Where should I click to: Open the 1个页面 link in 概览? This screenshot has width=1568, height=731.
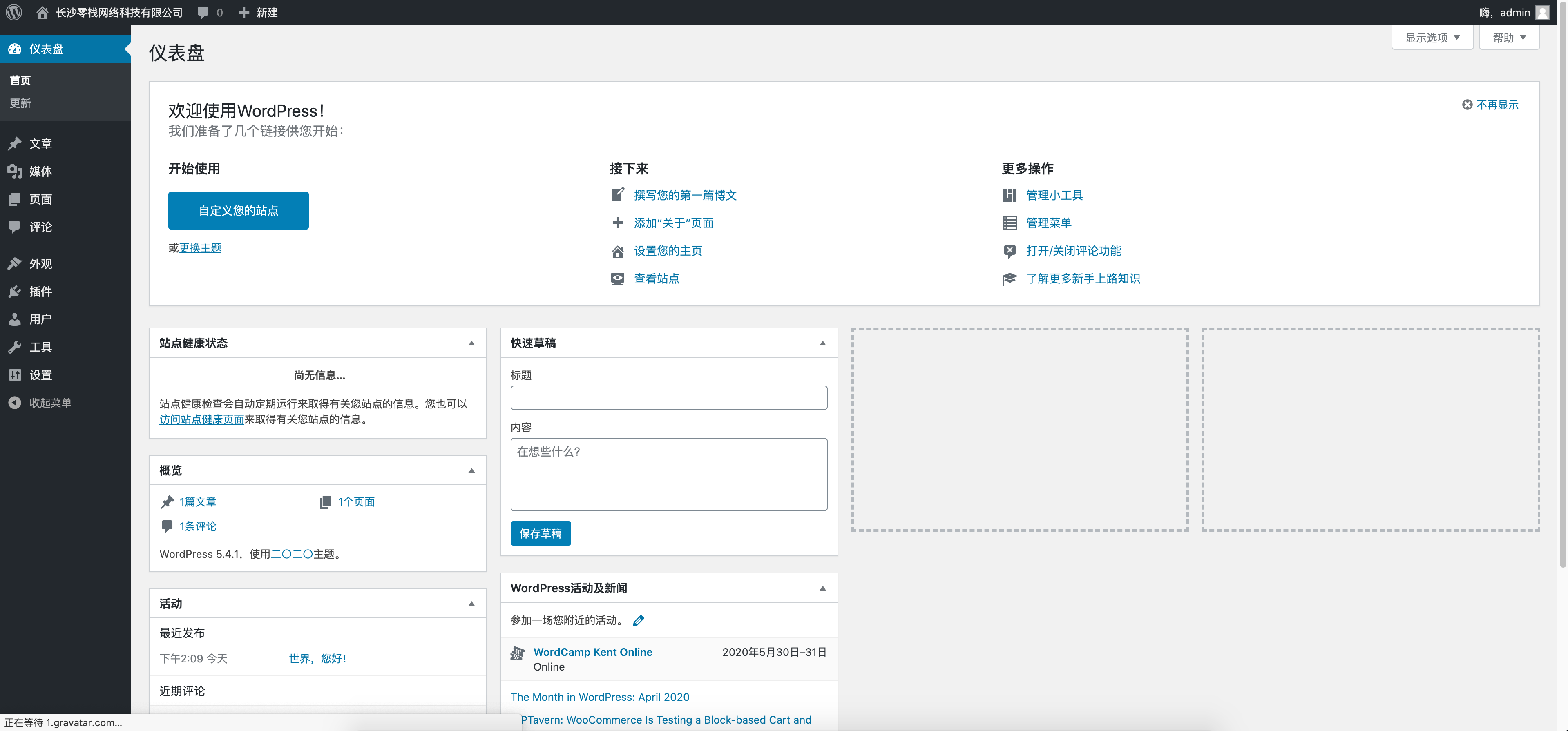[356, 501]
